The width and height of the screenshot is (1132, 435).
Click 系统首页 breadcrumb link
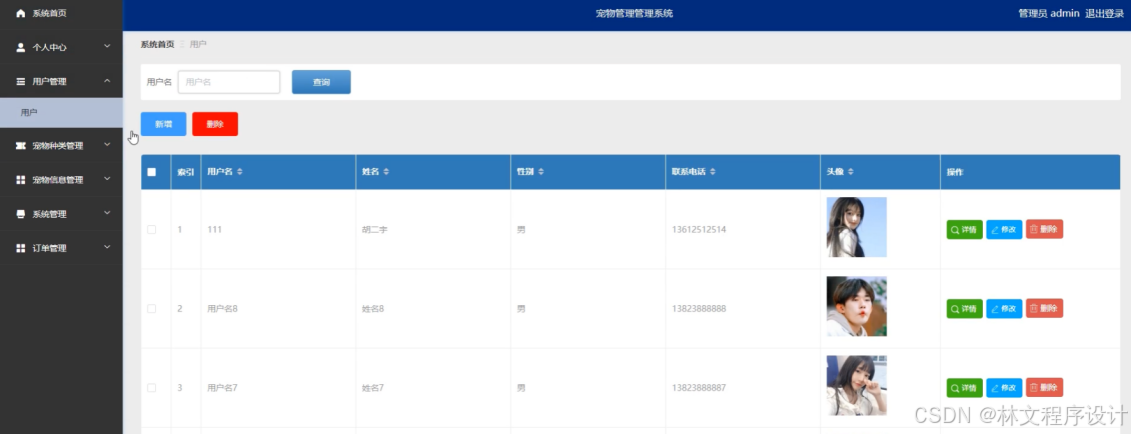157,45
